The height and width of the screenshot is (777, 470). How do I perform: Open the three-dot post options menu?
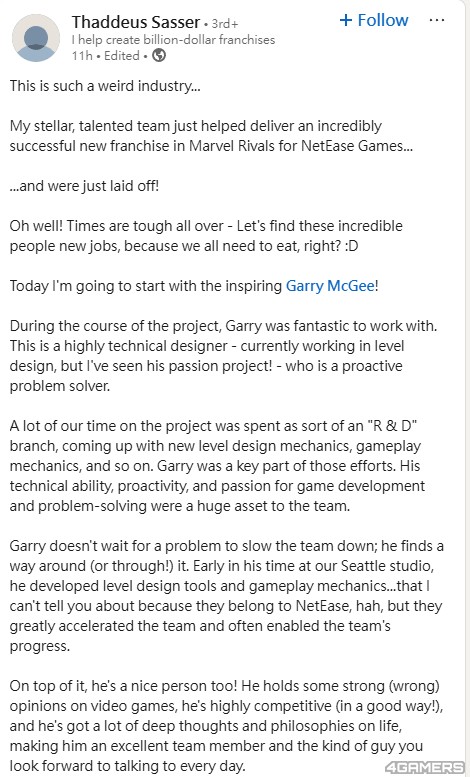pyautogui.click(x=436, y=20)
